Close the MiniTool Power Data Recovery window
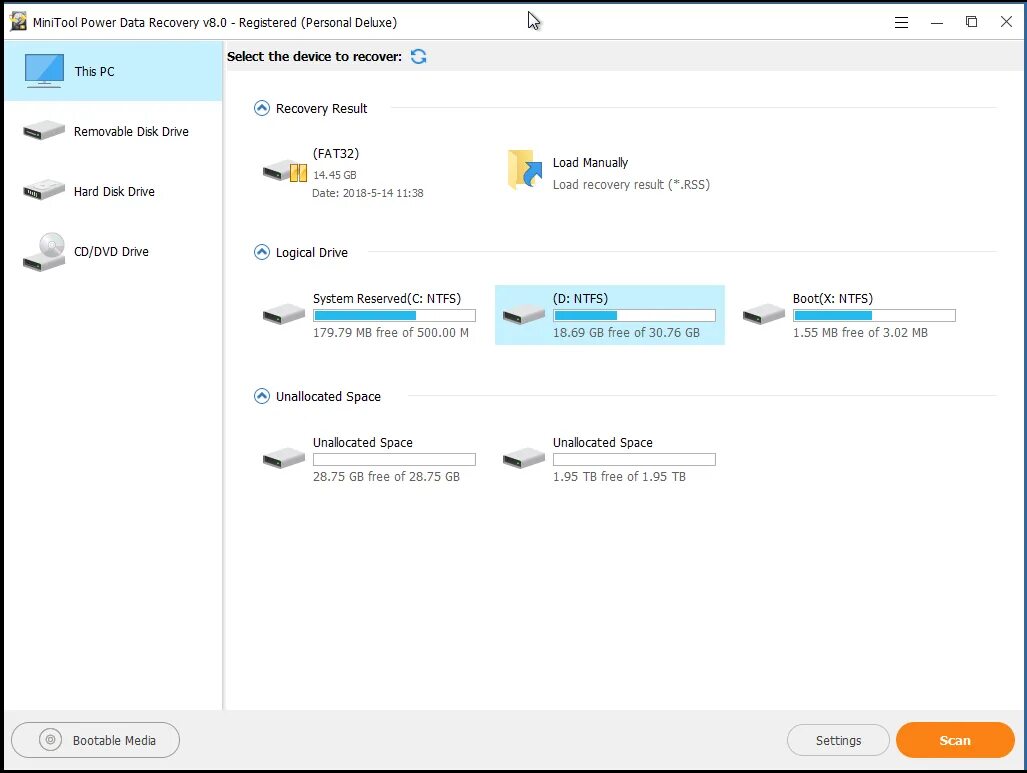 pyautogui.click(x=1007, y=22)
